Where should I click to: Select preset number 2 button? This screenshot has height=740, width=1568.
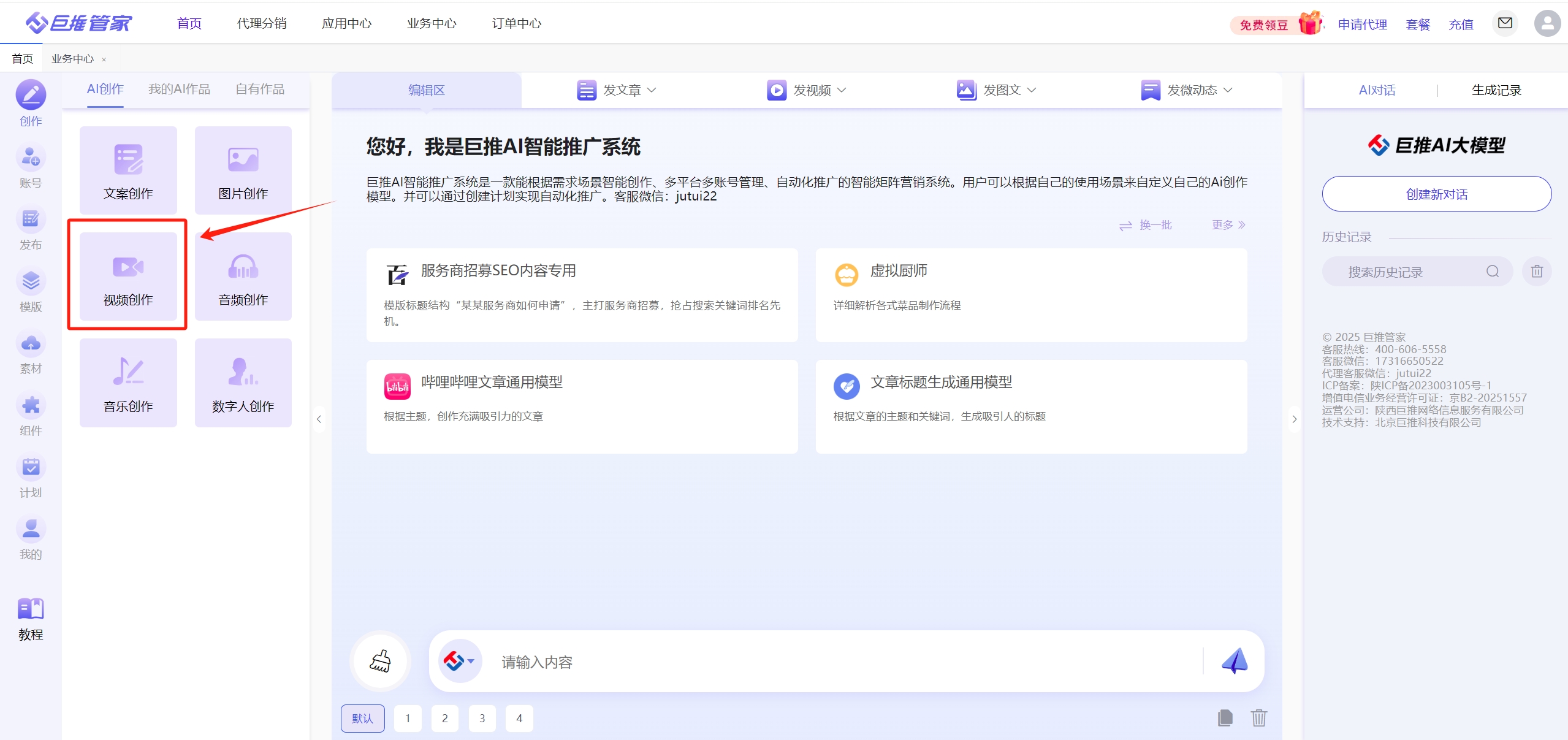pyautogui.click(x=445, y=718)
